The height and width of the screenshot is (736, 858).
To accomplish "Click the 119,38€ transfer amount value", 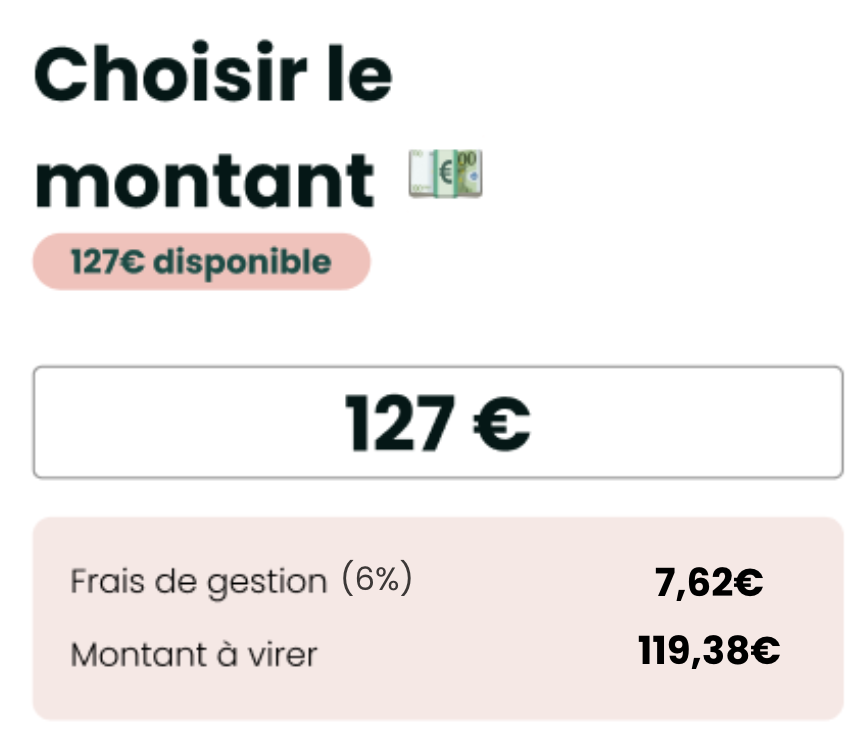I will coord(709,652).
